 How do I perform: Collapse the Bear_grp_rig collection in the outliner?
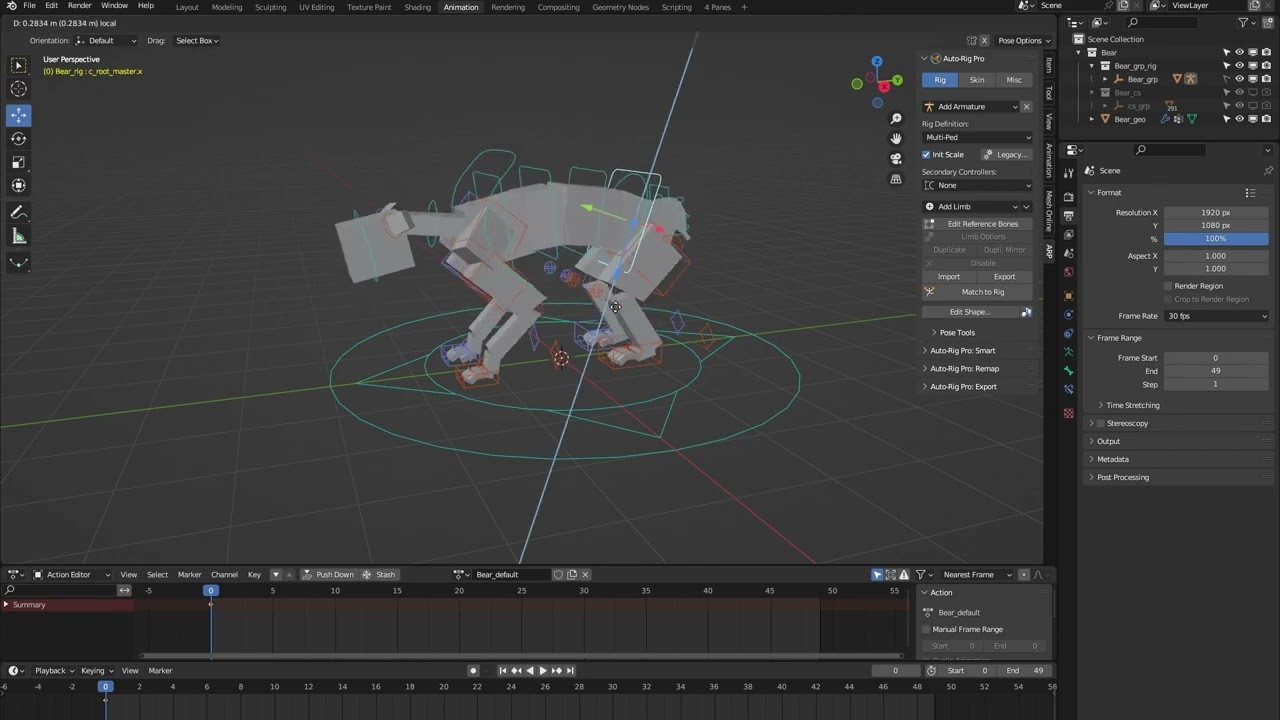(1092, 66)
